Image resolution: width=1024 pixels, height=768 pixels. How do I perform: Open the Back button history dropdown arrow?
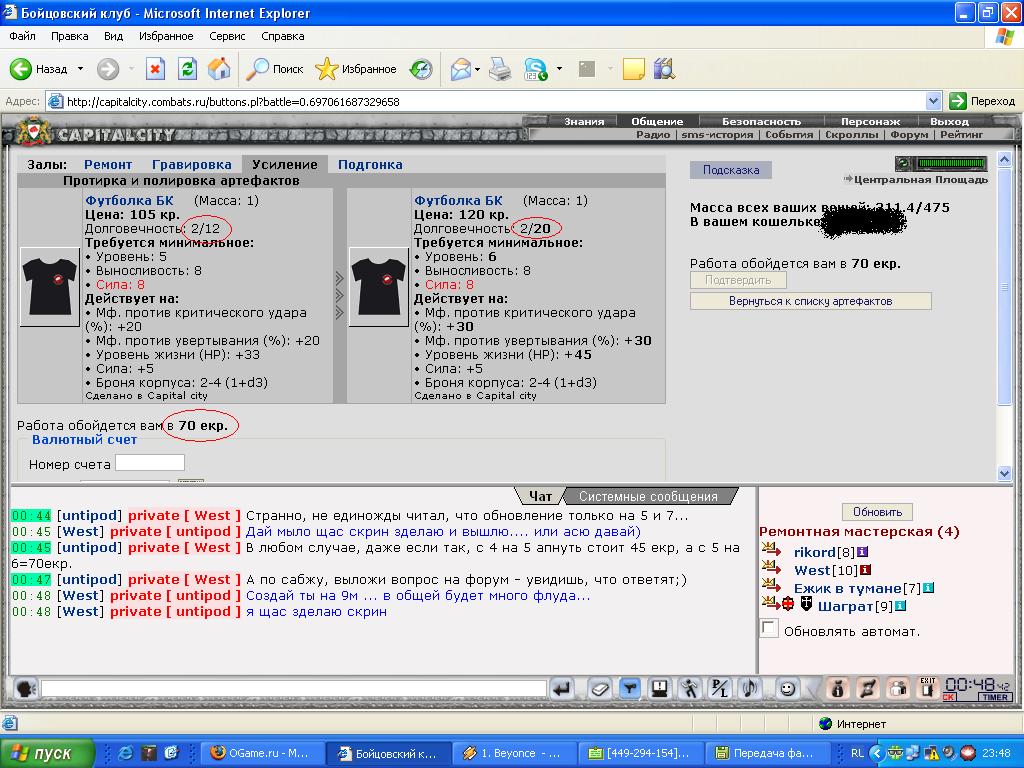click(x=80, y=69)
